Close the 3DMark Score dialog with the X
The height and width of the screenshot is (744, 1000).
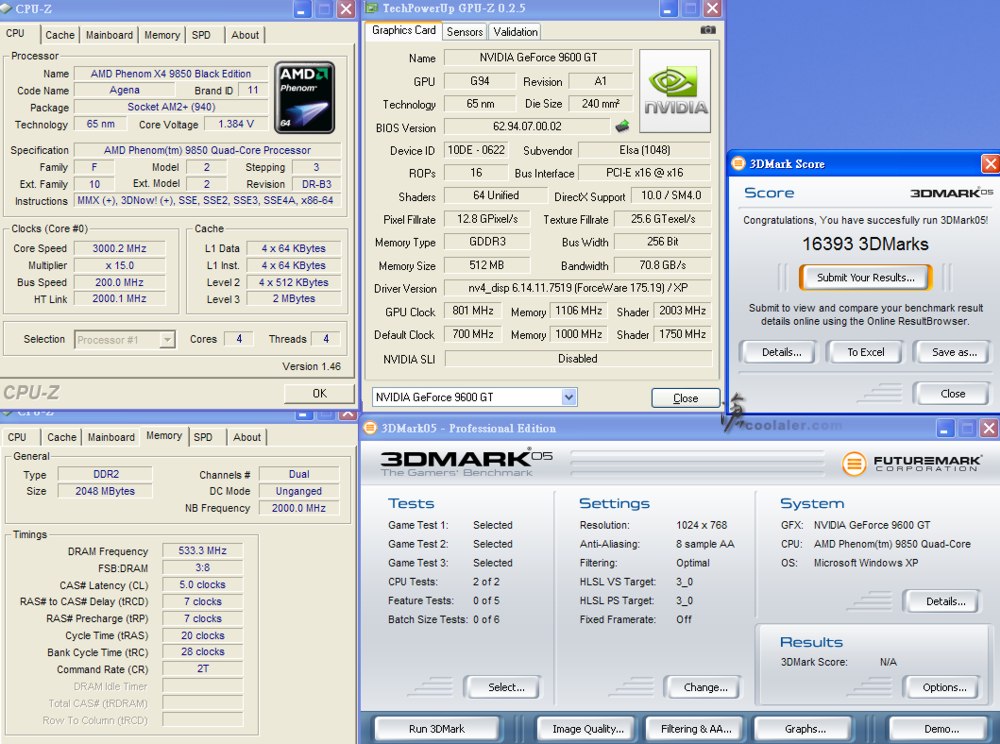pos(990,164)
